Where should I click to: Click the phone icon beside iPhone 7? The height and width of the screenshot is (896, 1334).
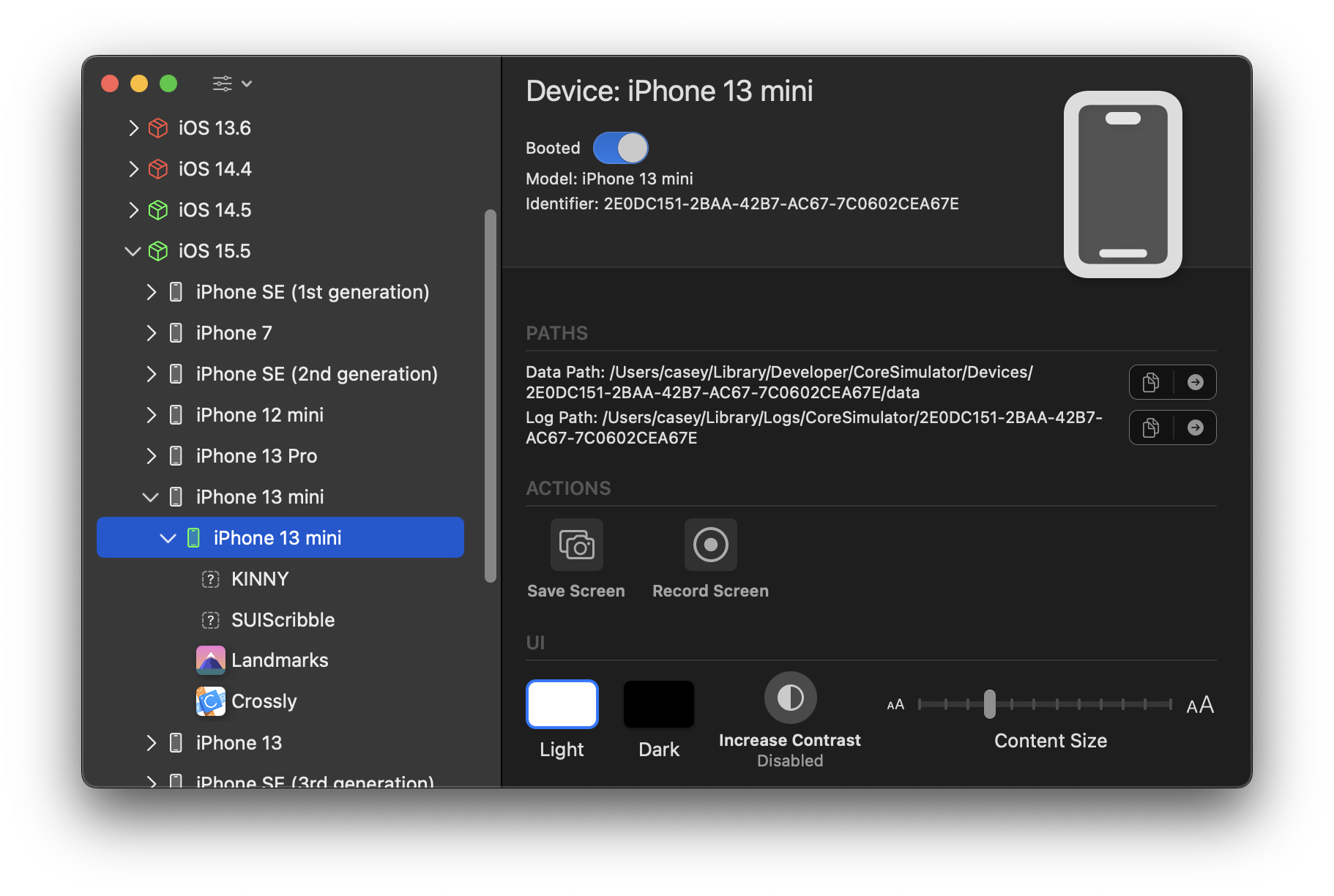[x=176, y=333]
